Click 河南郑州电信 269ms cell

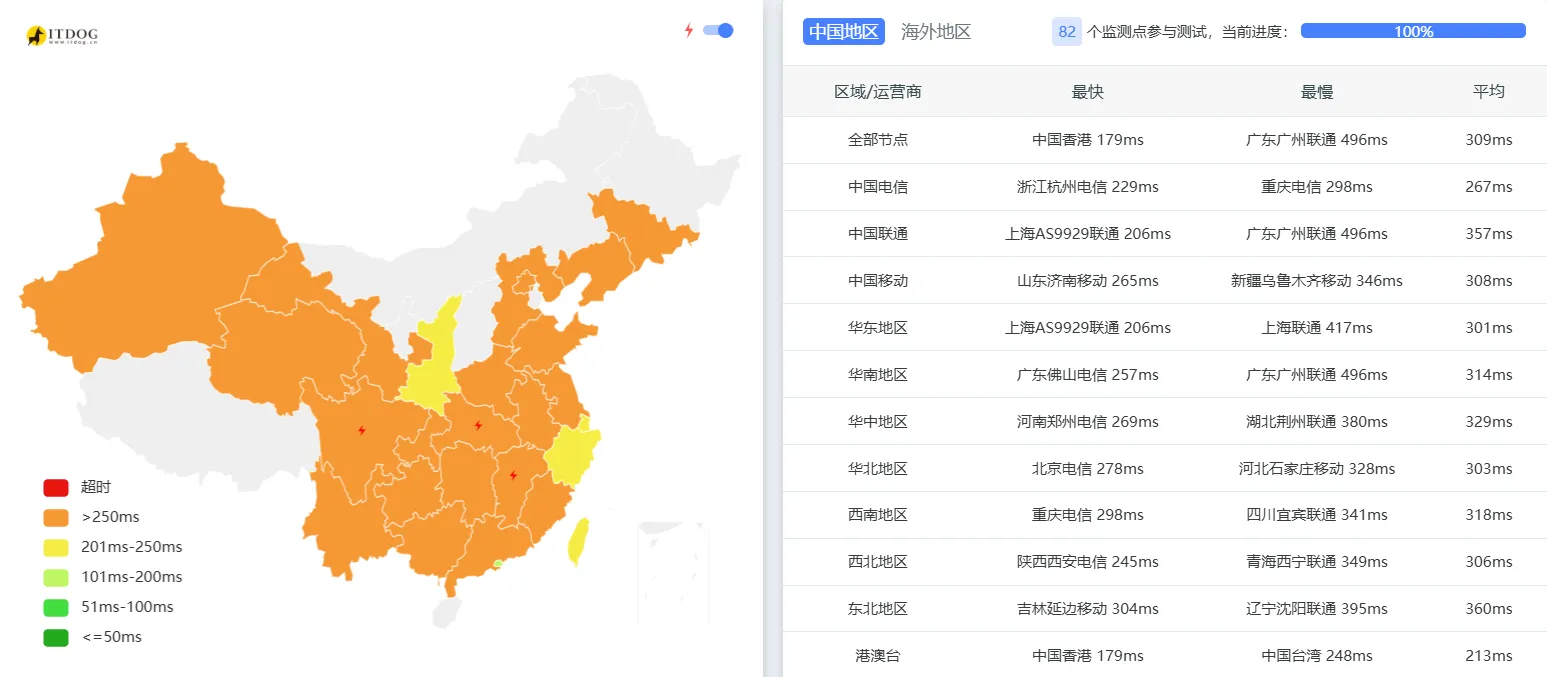[1088, 422]
